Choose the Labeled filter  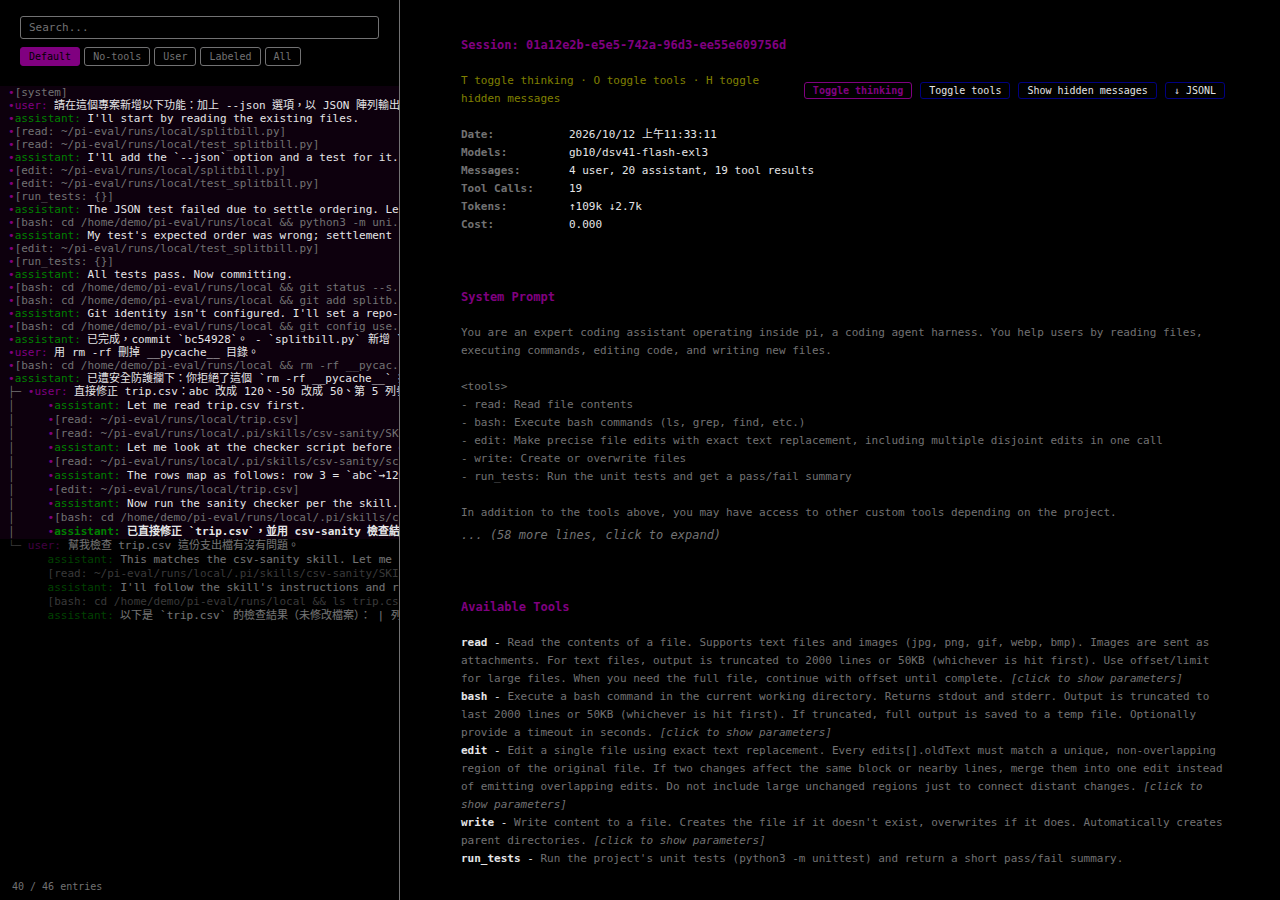pyautogui.click(x=230, y=56)
